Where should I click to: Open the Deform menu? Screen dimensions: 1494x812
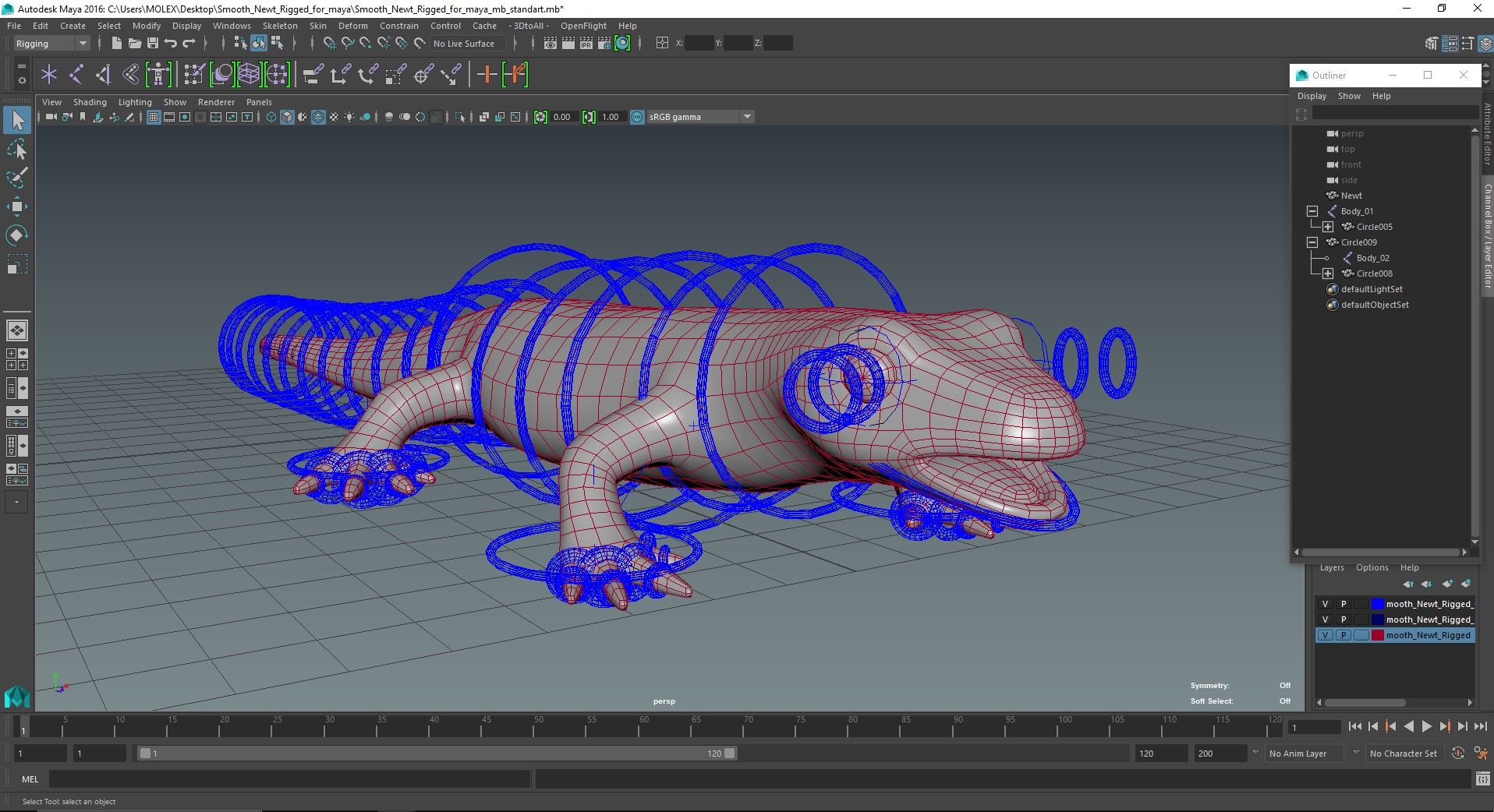click(352, 26)
